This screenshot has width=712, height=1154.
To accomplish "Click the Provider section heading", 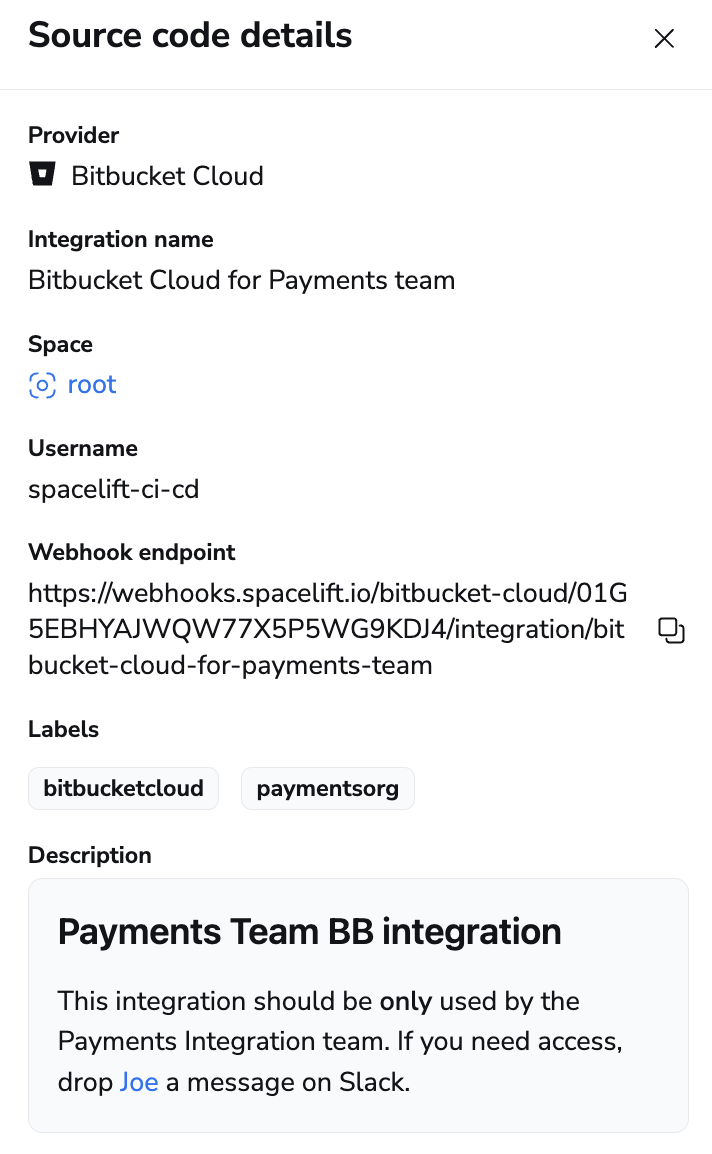I will (73, 135).
